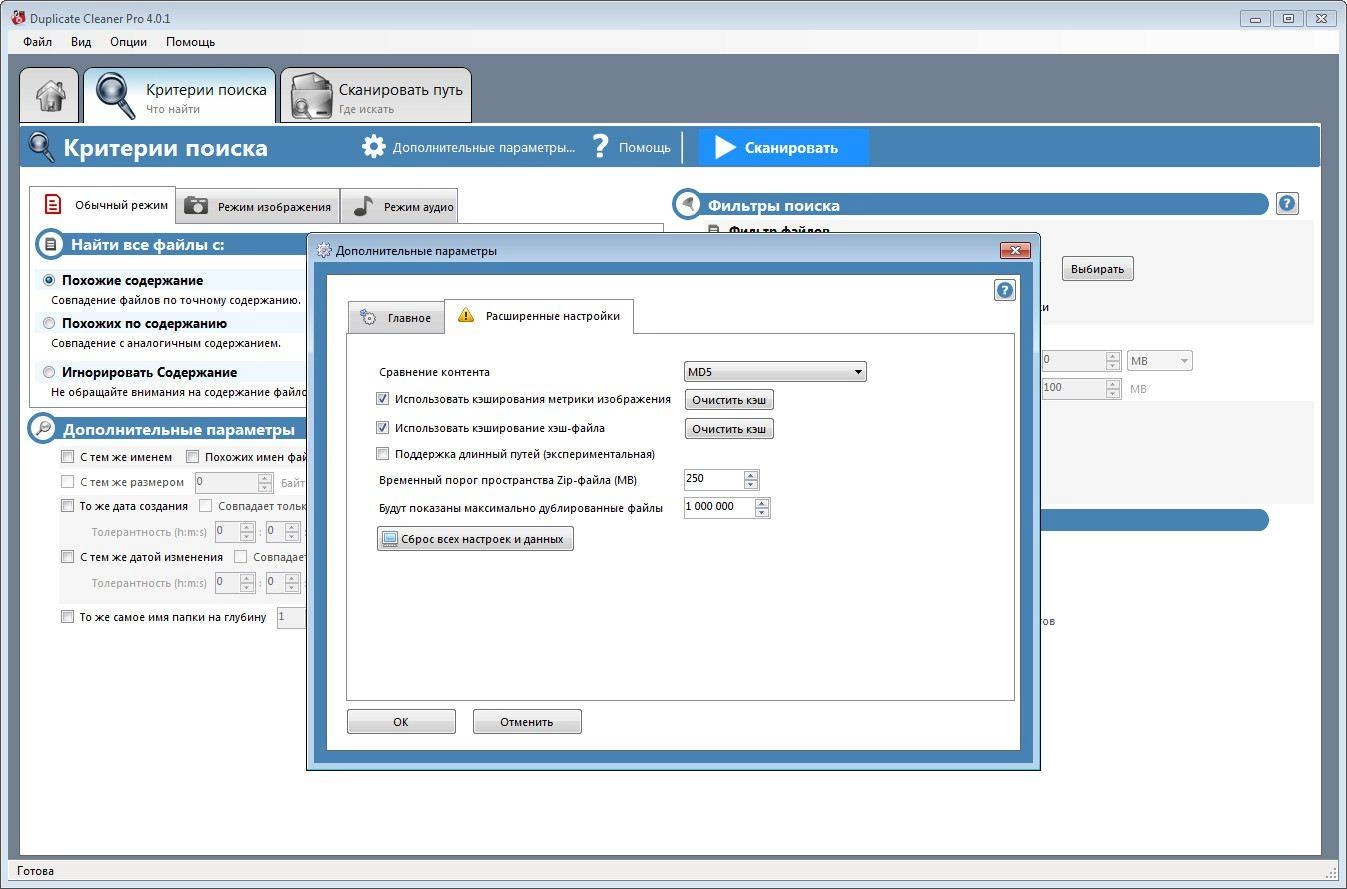Toggle Использовать кэширование хэш-файла checkbox
Screen dimensions: 1347x889
(x=382, y=428)
